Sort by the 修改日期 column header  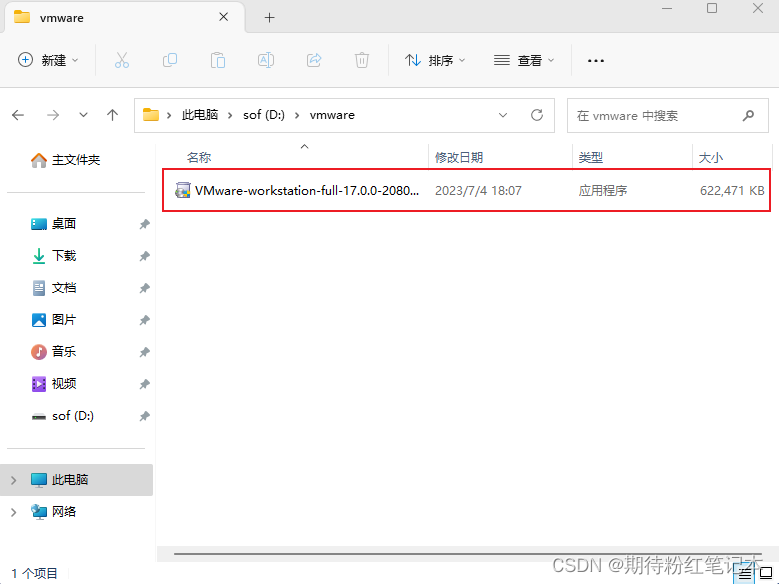[459, 158]
